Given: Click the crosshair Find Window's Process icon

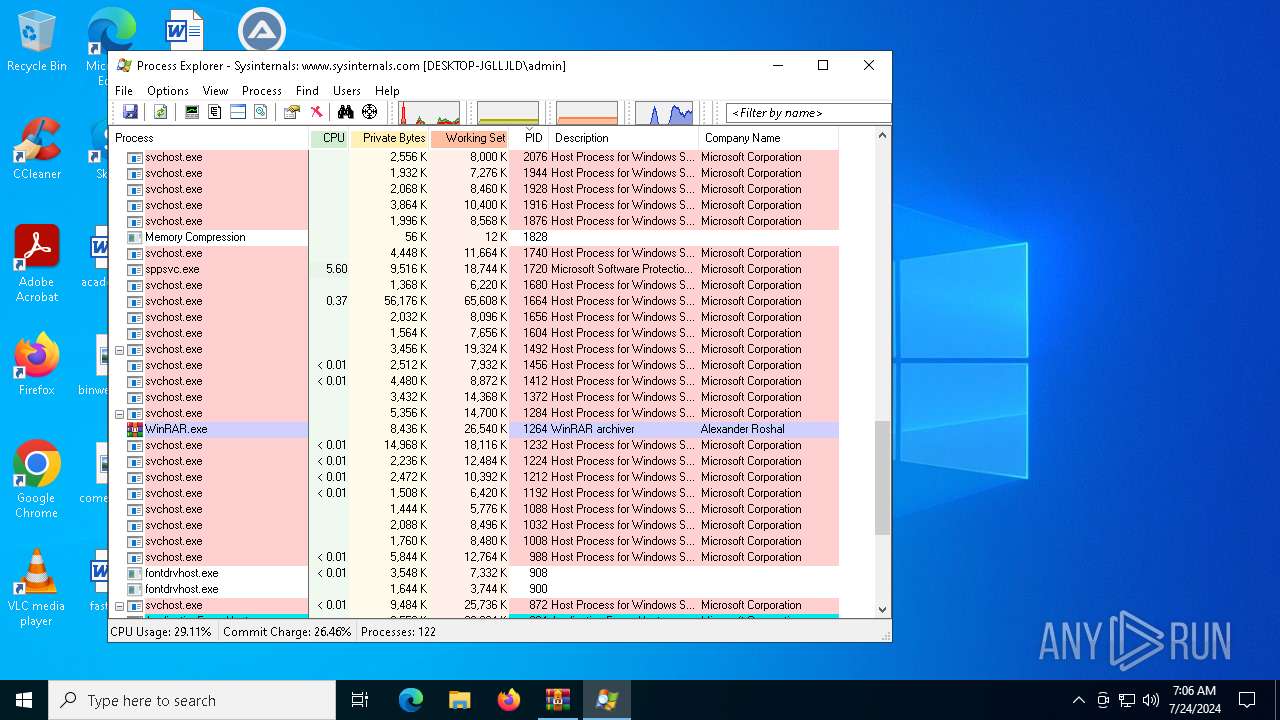Looking at the screenshot, I should pyautogui.click(x=370, y=112).
